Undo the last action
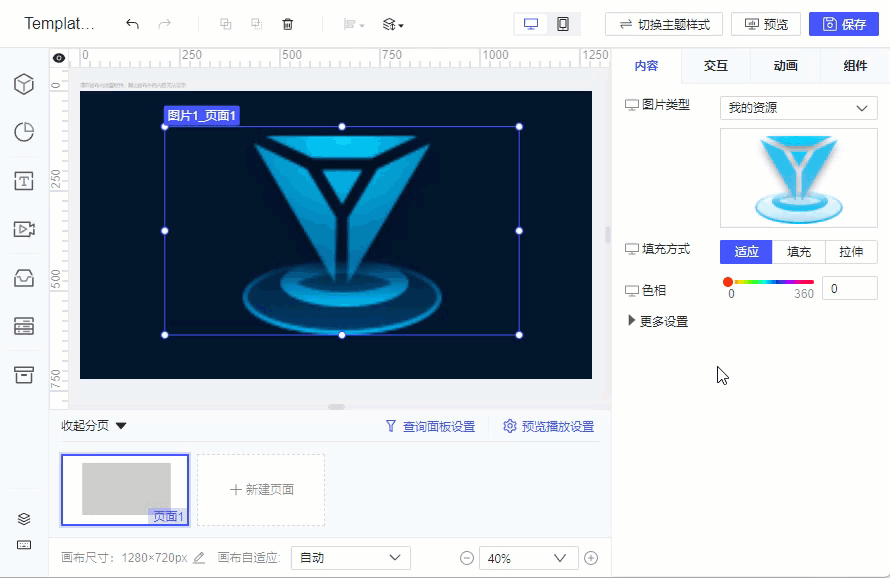The width and height of the screenshot is (890, 578). (x=132, y=24)
